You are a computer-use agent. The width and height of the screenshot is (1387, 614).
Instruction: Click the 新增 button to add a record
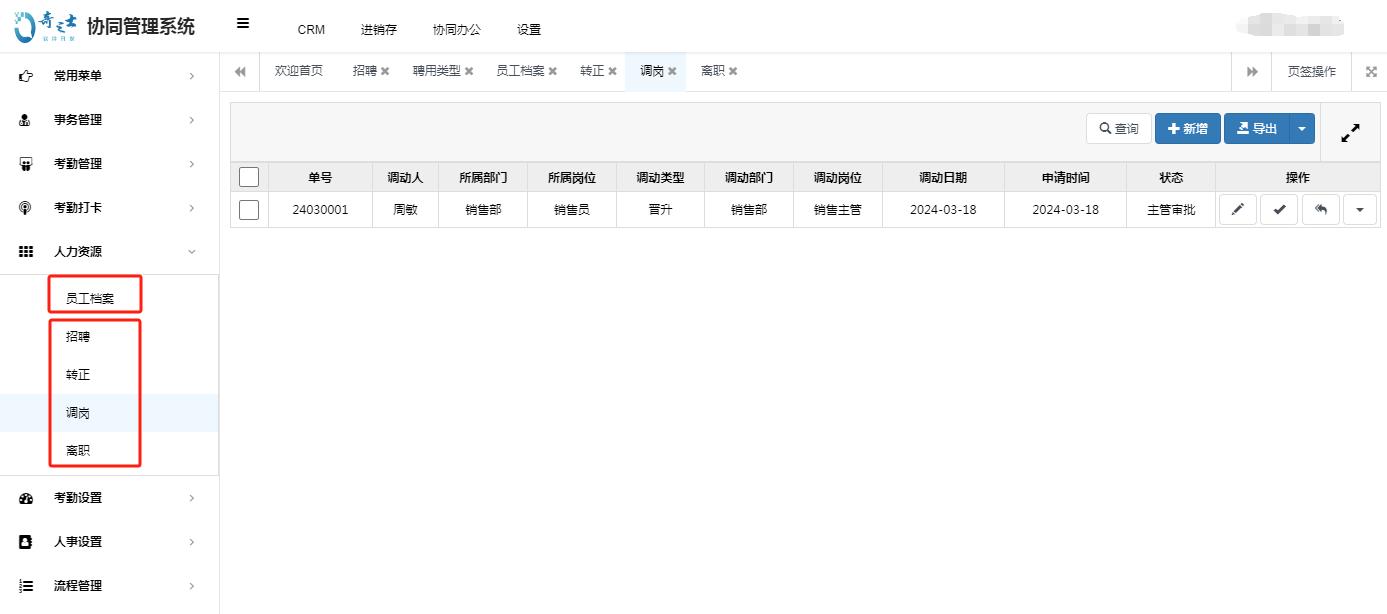click(1188, 128)
